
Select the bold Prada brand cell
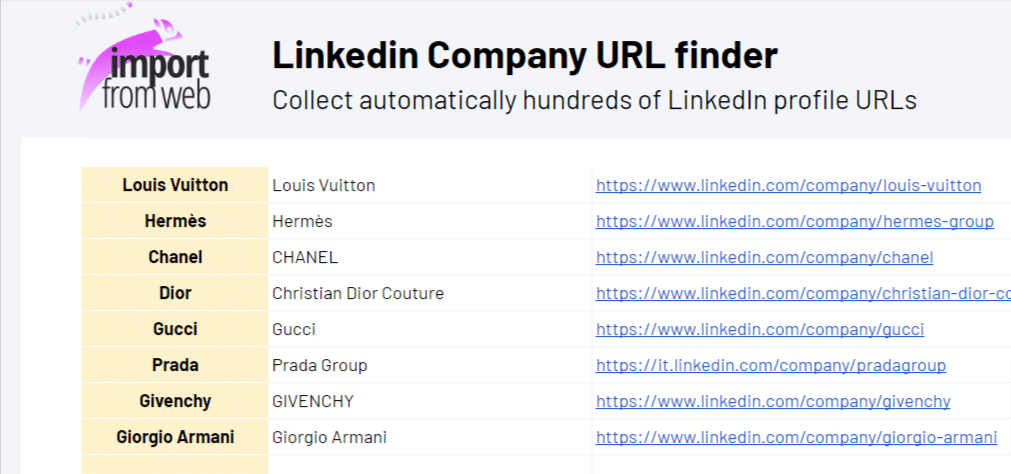[175, 365]
